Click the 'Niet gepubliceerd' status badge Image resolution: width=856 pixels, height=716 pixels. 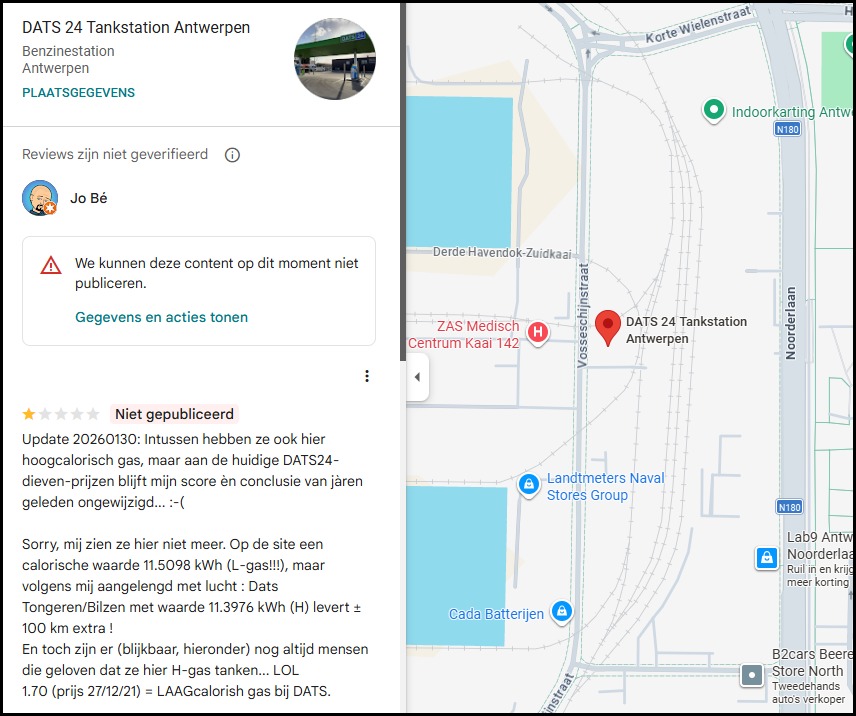pos(174,414)
